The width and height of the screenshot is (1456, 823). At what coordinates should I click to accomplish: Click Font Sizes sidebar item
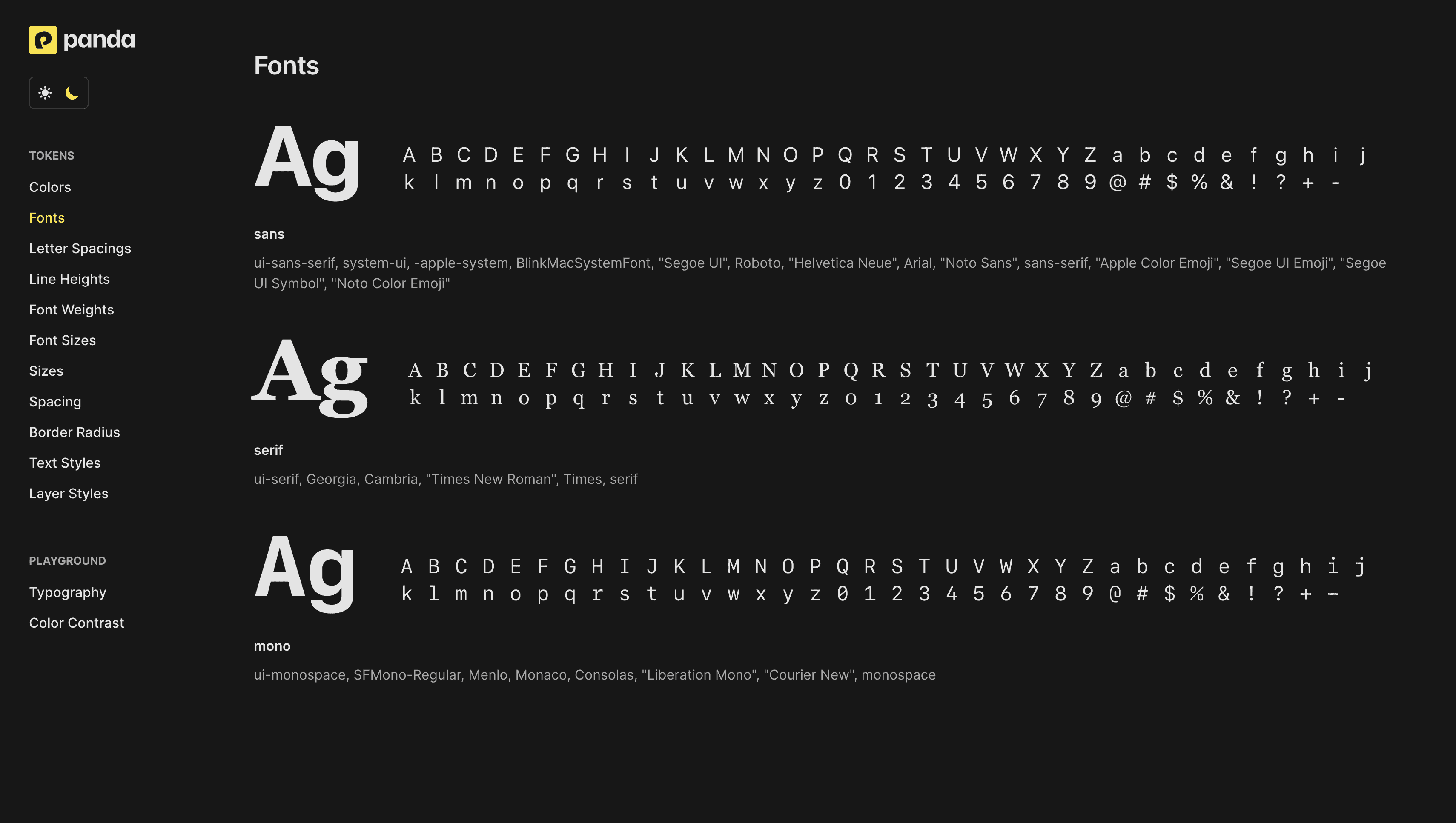(x=62, y=340)
